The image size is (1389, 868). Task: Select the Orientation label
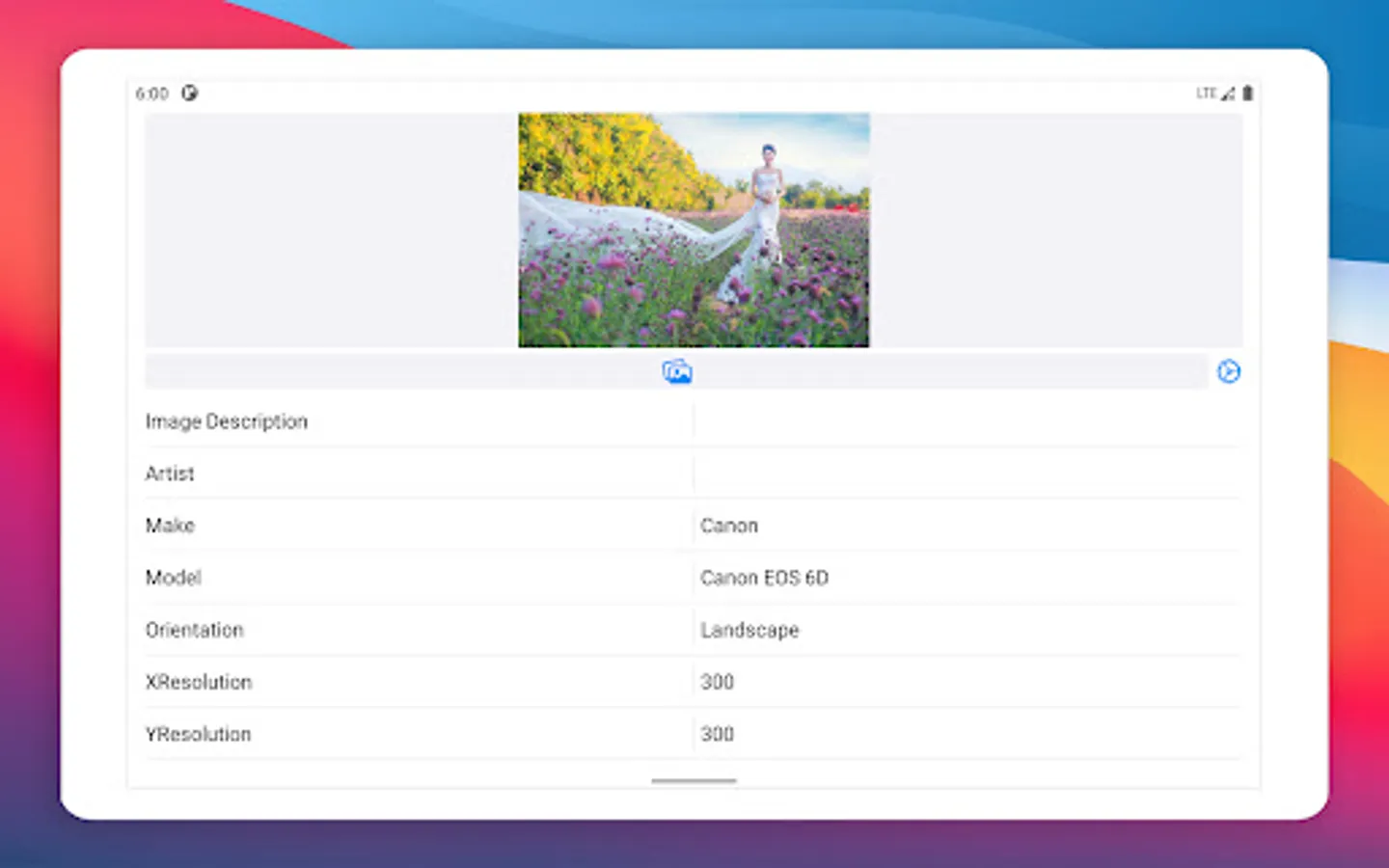pyautogui.click(x=195, y=630)
